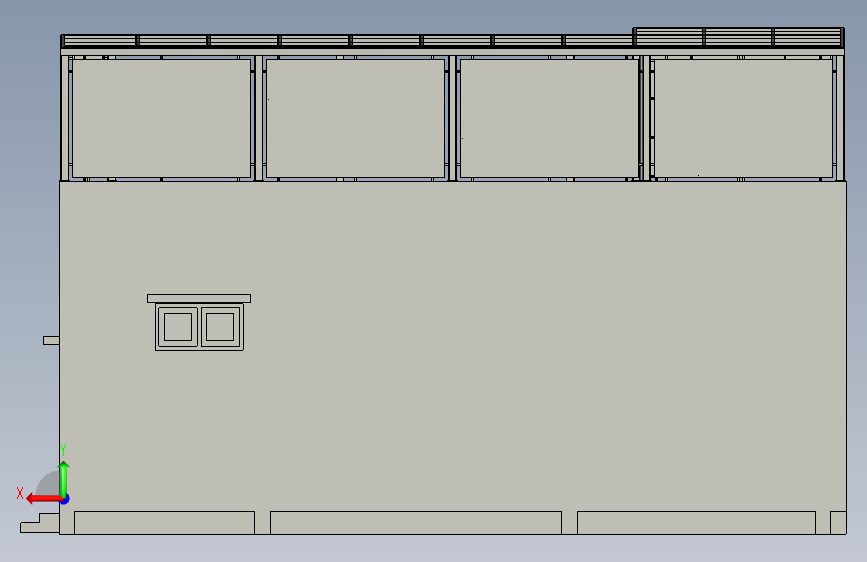Click the green Y axis label
Viewport: 867px width, 562px height.
pyautogui.click(x=63, y=450)
